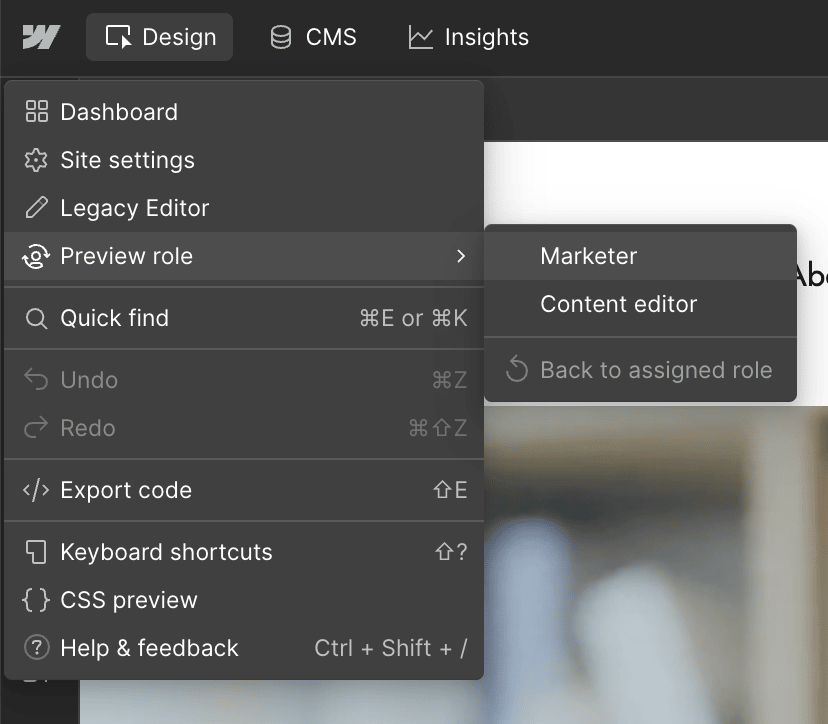Switch to the Design mode tab
The width and height of the screenshot is (828, 724).
[x=160, y=38]
